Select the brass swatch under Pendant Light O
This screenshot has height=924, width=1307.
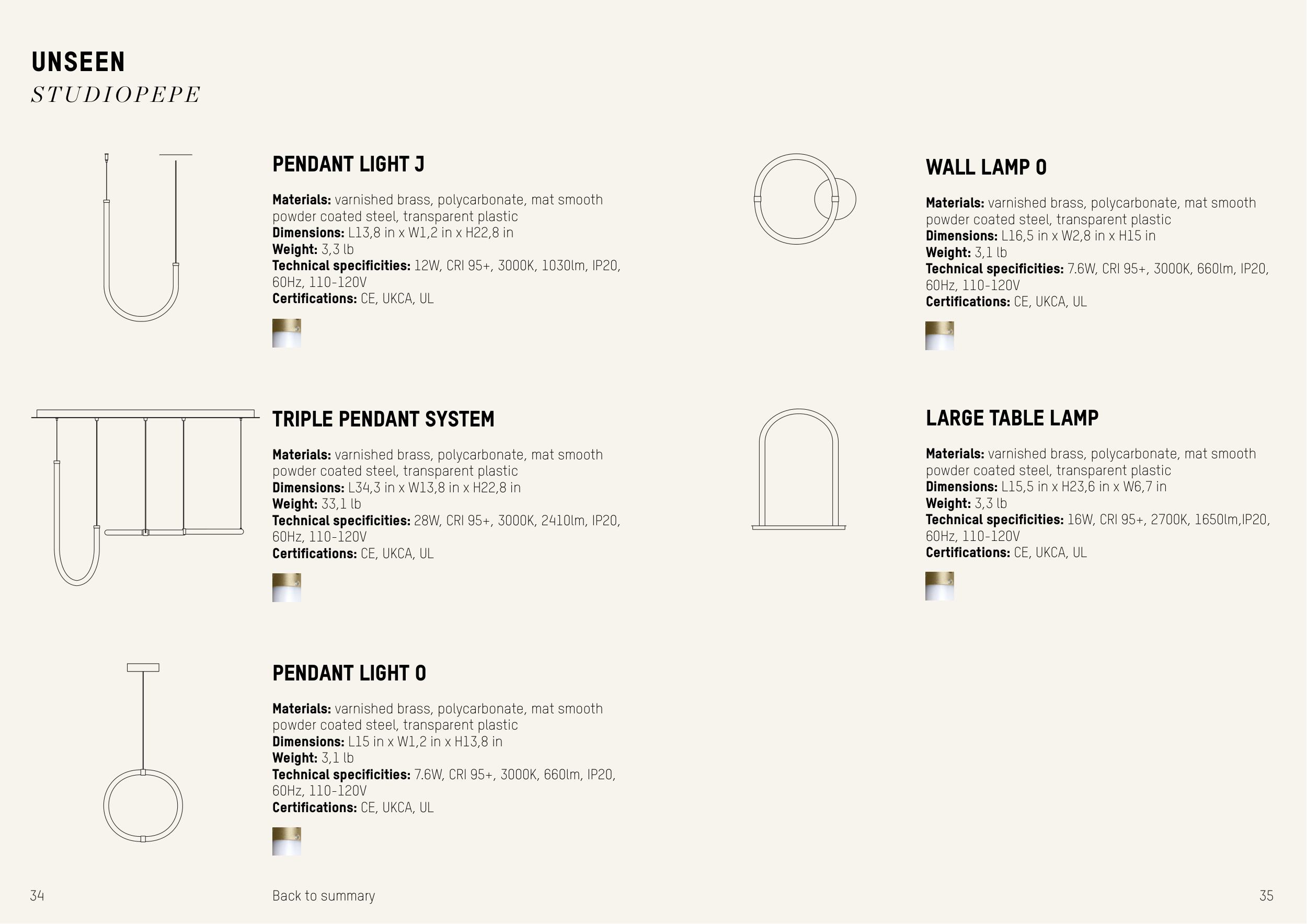[x=286, y=841]
